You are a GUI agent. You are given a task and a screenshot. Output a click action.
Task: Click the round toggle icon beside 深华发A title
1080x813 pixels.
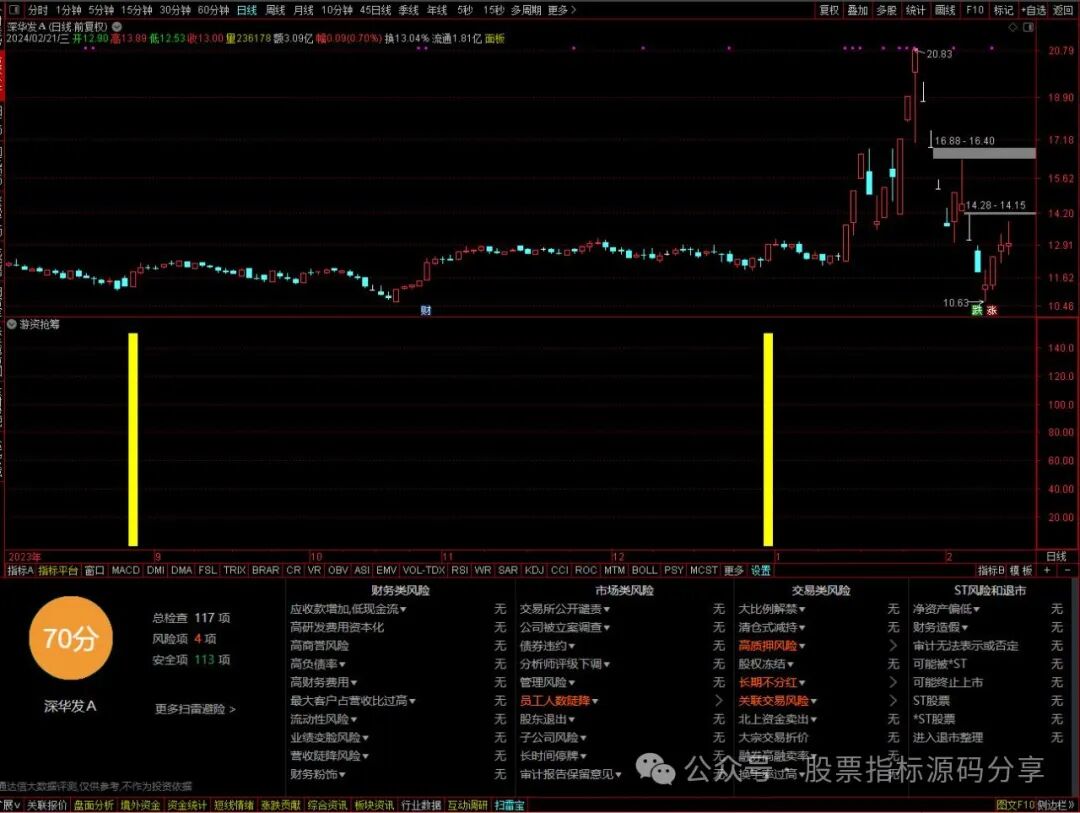coord(116,27)
